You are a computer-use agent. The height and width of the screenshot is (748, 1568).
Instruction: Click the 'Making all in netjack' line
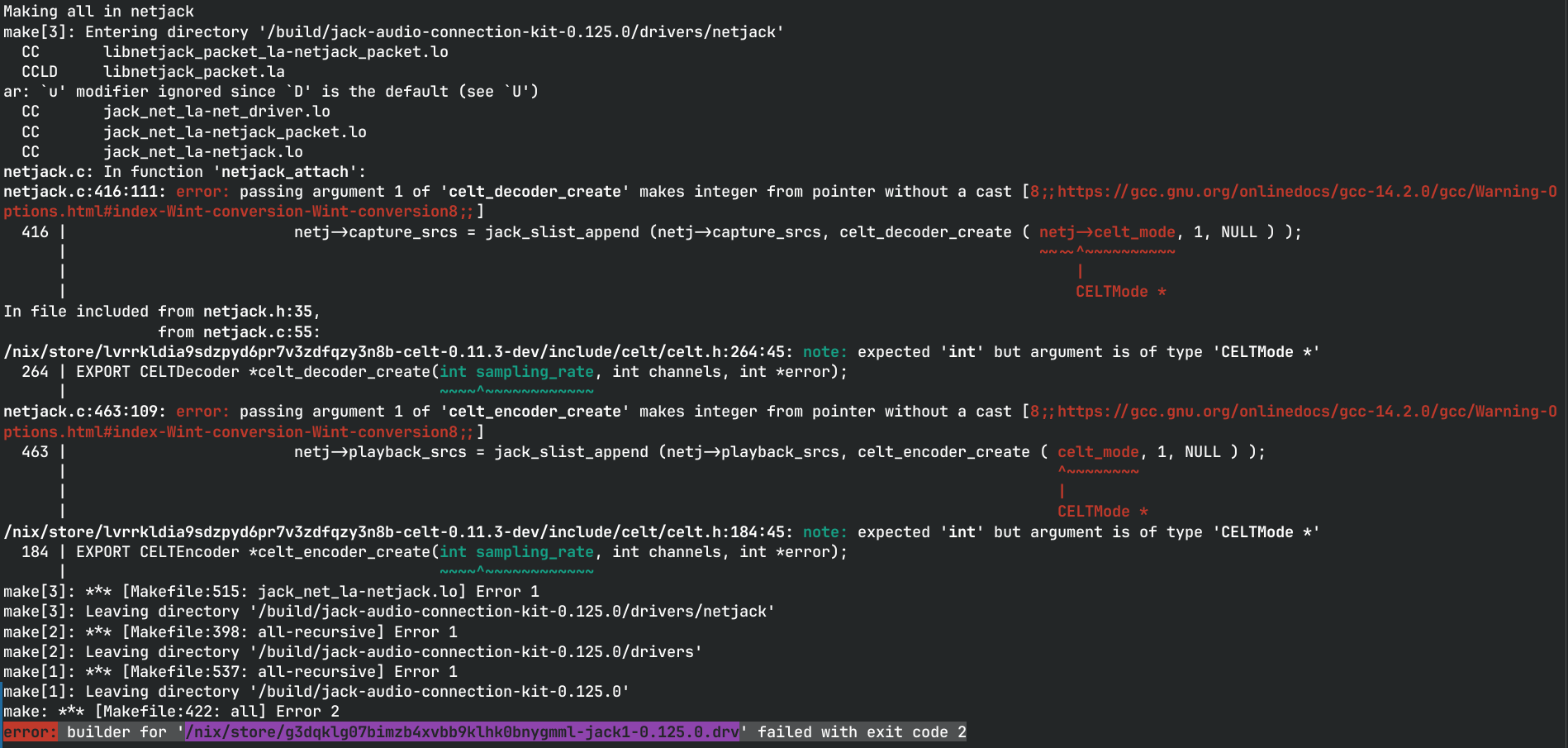99,12
